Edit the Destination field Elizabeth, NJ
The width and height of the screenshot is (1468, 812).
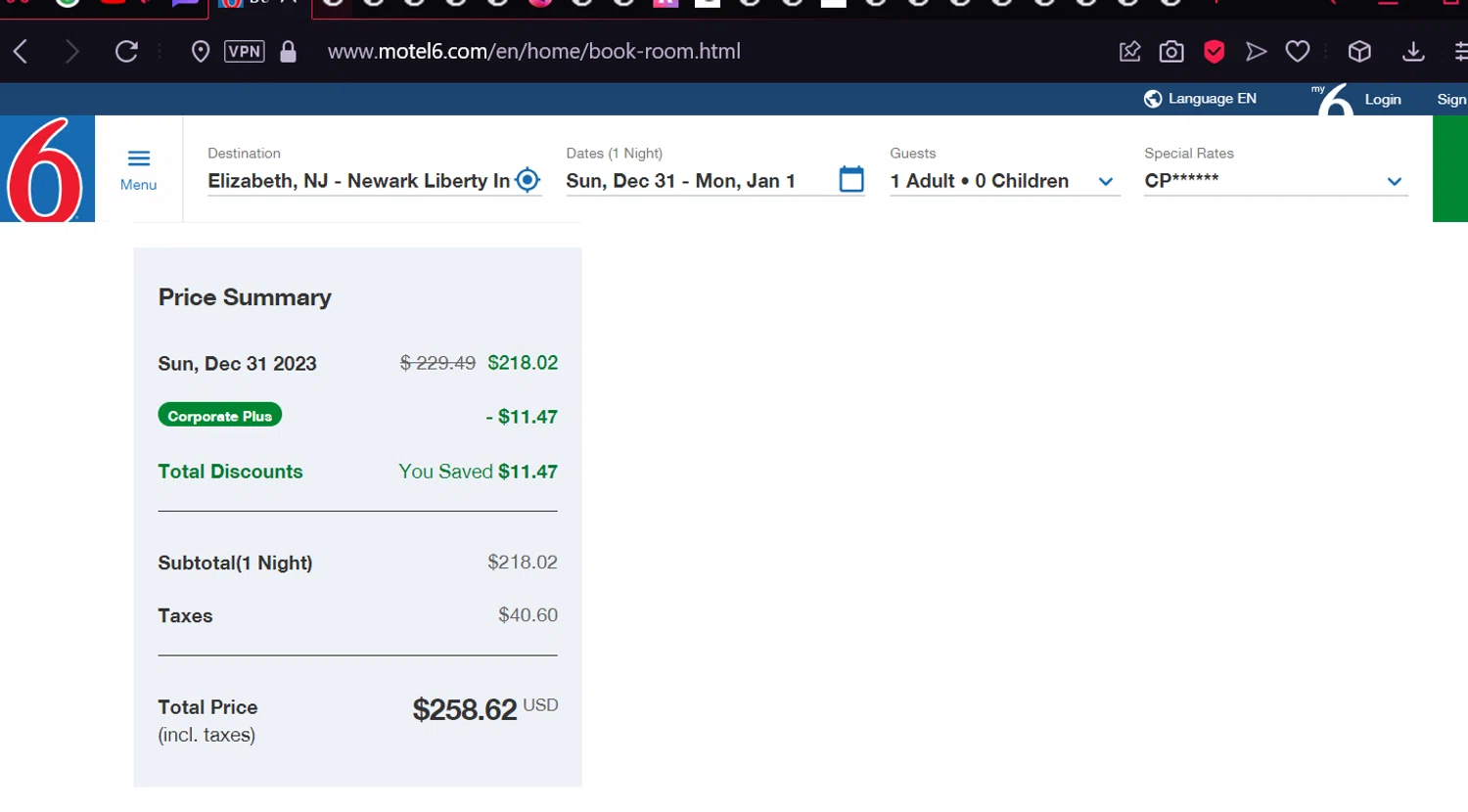point(358,181)
